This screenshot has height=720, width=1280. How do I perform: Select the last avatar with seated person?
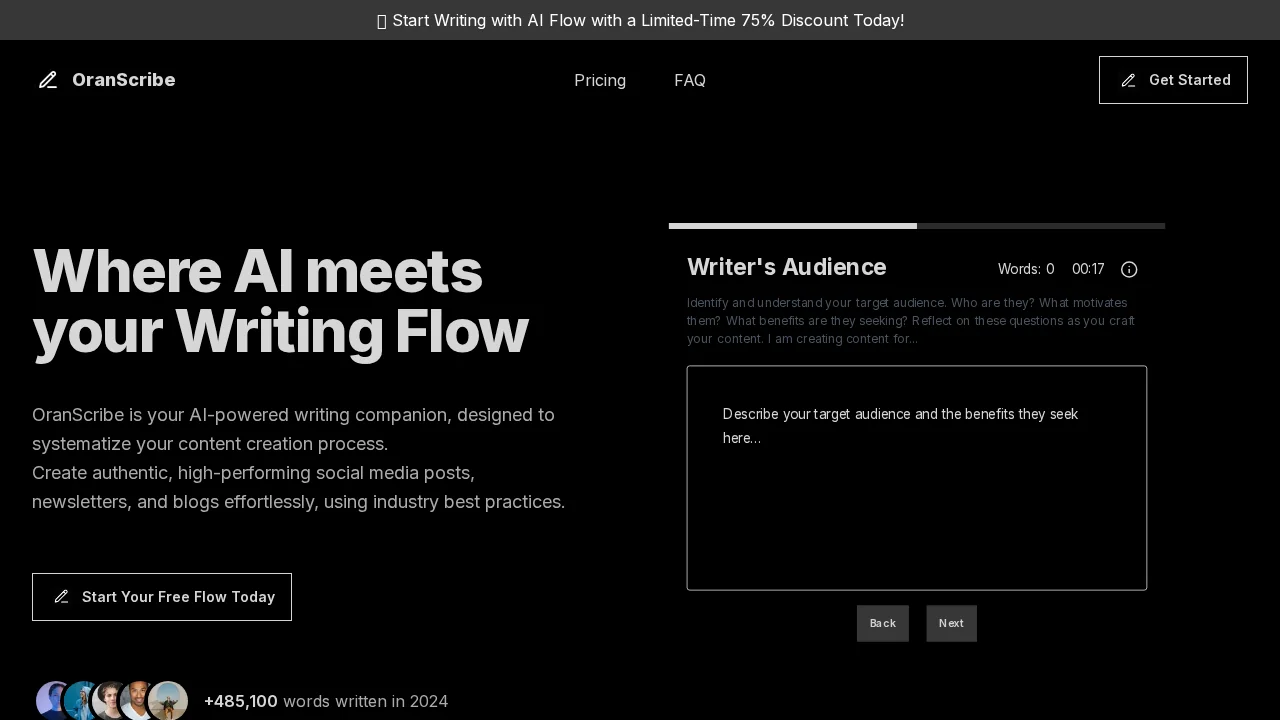coord(168,701)
